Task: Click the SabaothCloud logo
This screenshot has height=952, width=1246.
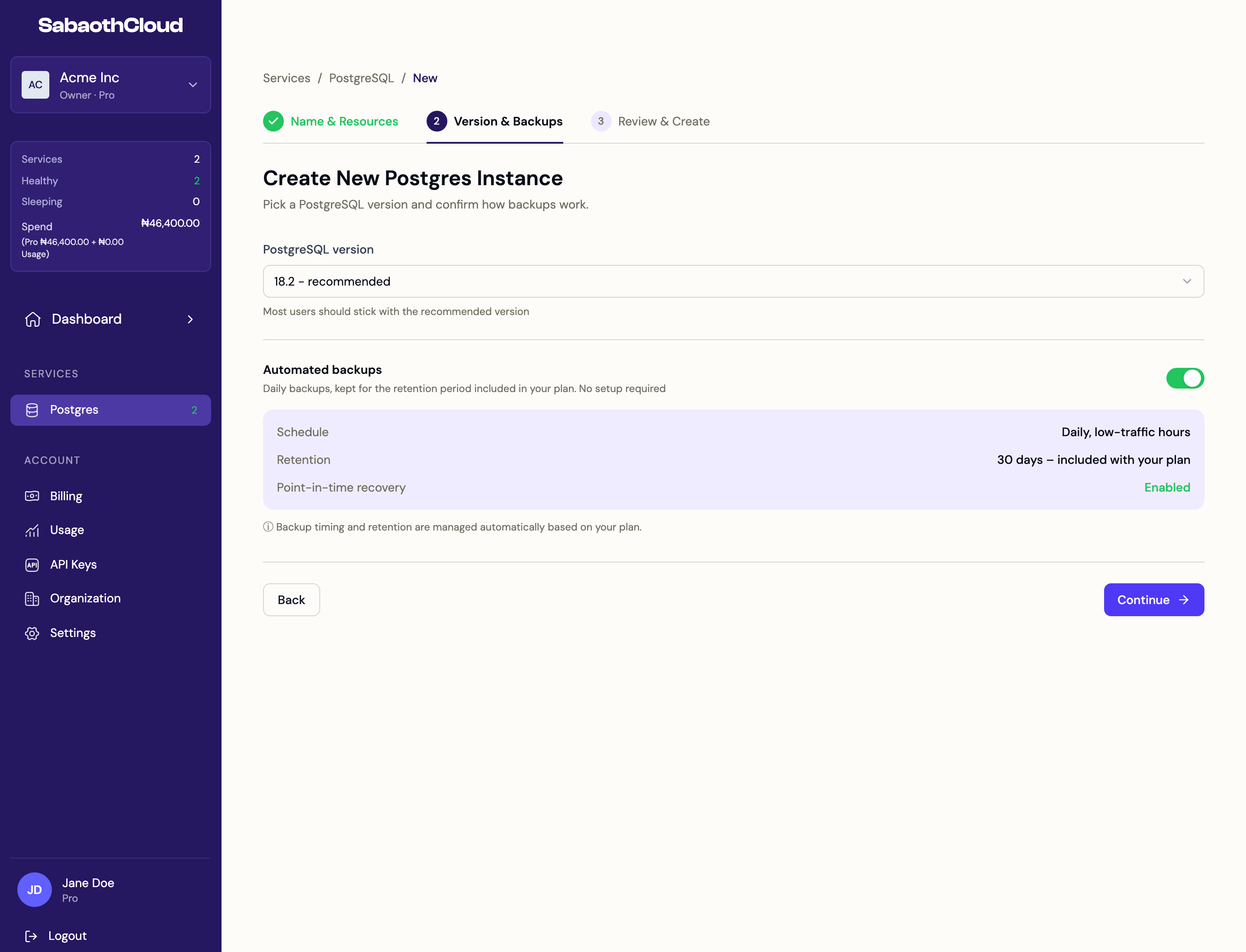Action: (x=110, y=25)
